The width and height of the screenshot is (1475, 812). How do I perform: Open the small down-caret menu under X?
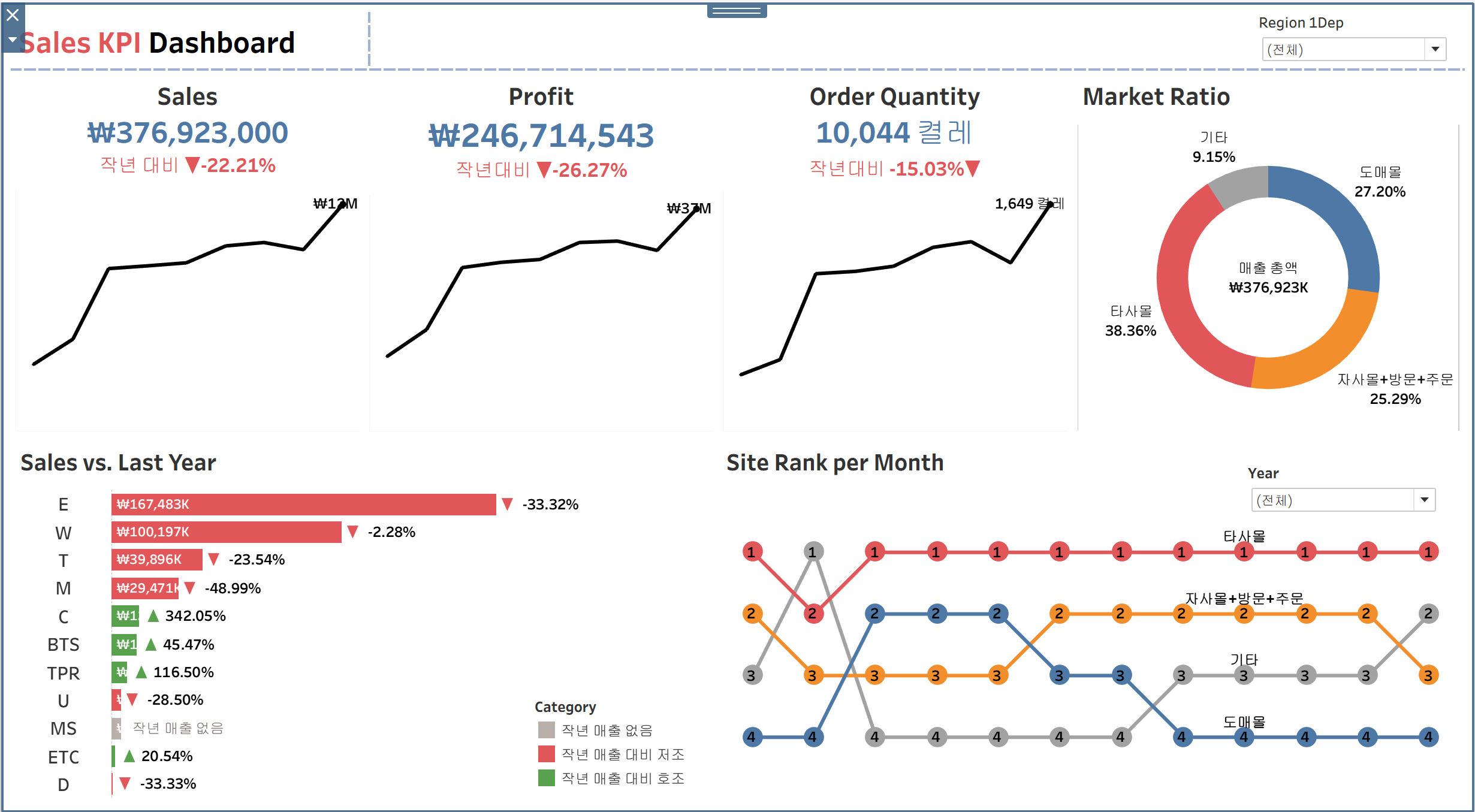click(x=13, y=40)
